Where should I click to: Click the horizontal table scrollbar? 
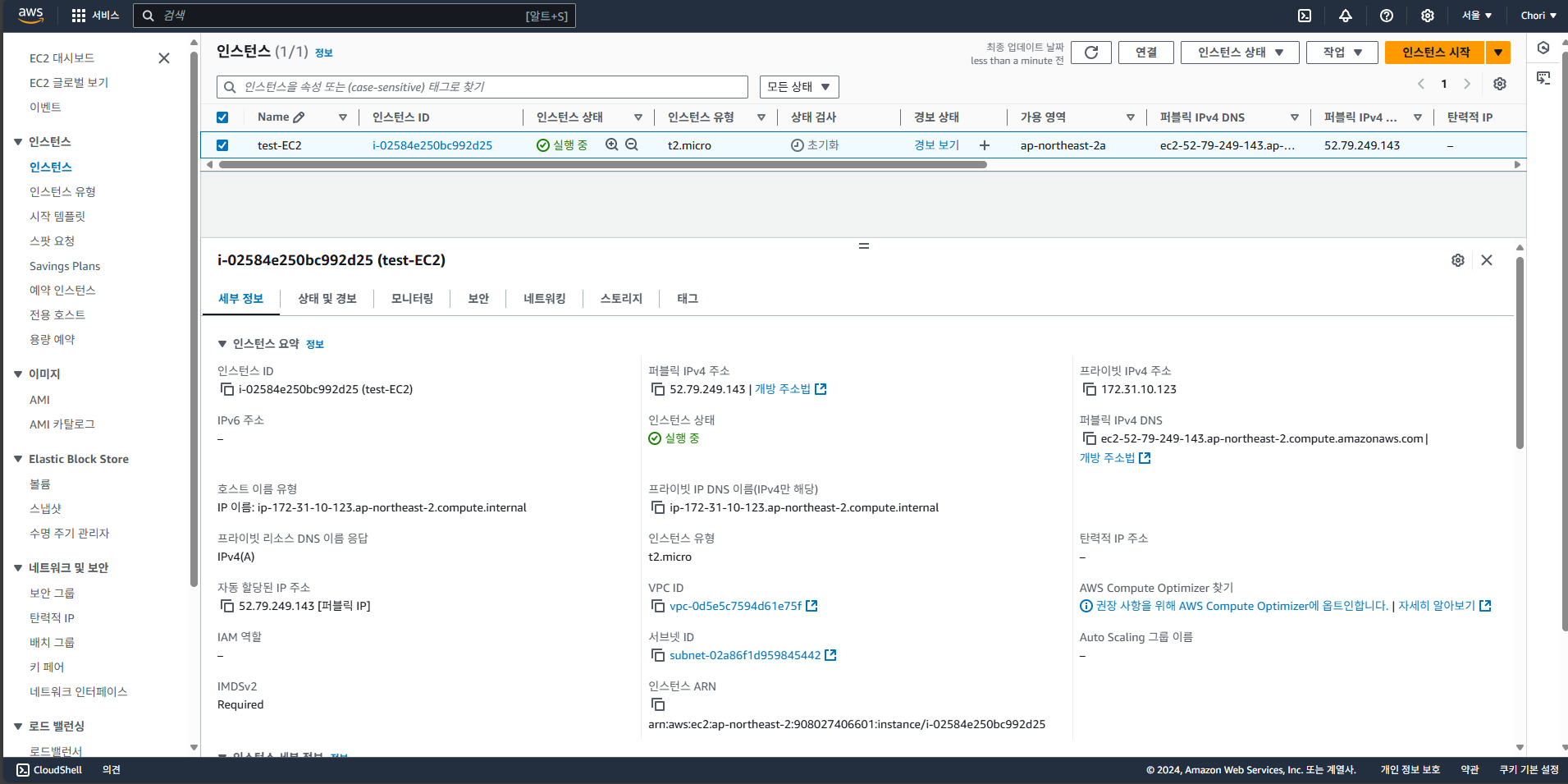603,164
